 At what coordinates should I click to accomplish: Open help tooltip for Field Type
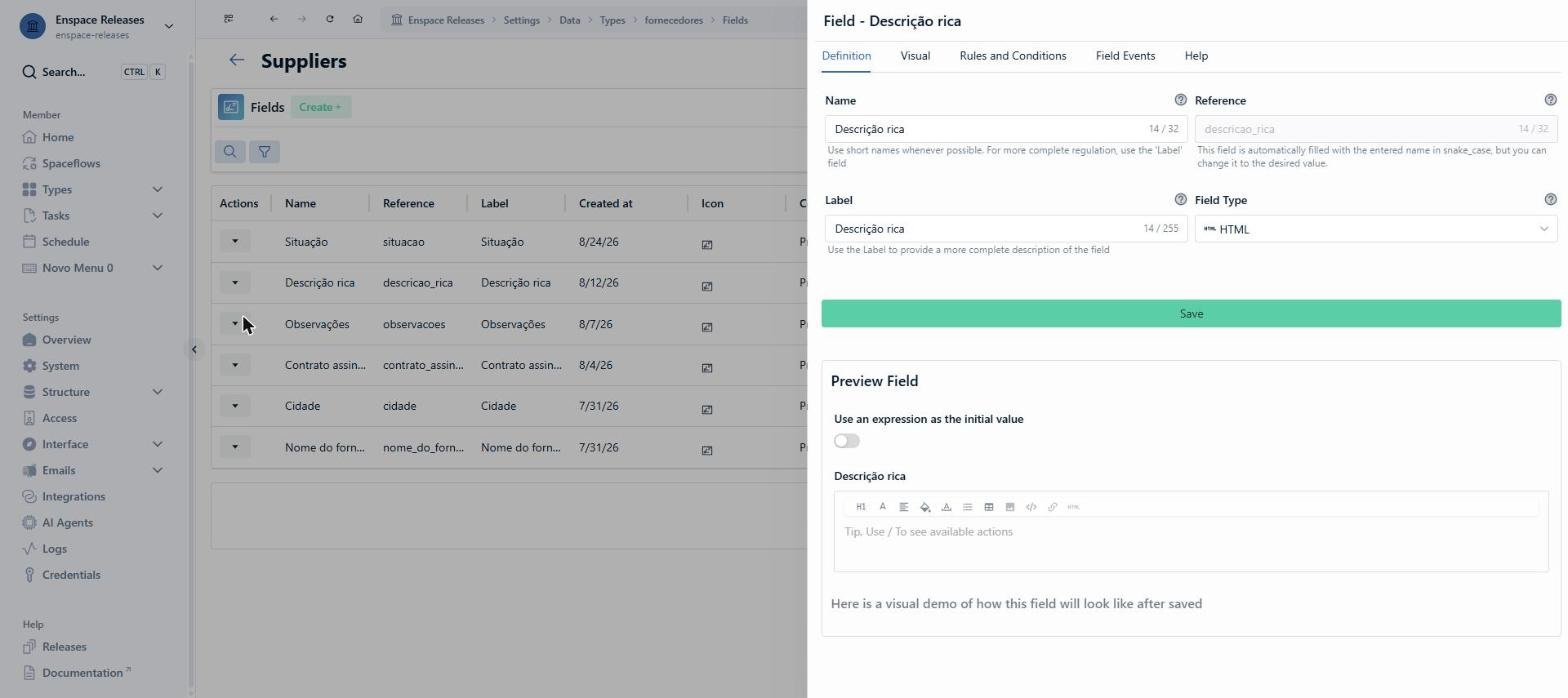coord(1550,200)
